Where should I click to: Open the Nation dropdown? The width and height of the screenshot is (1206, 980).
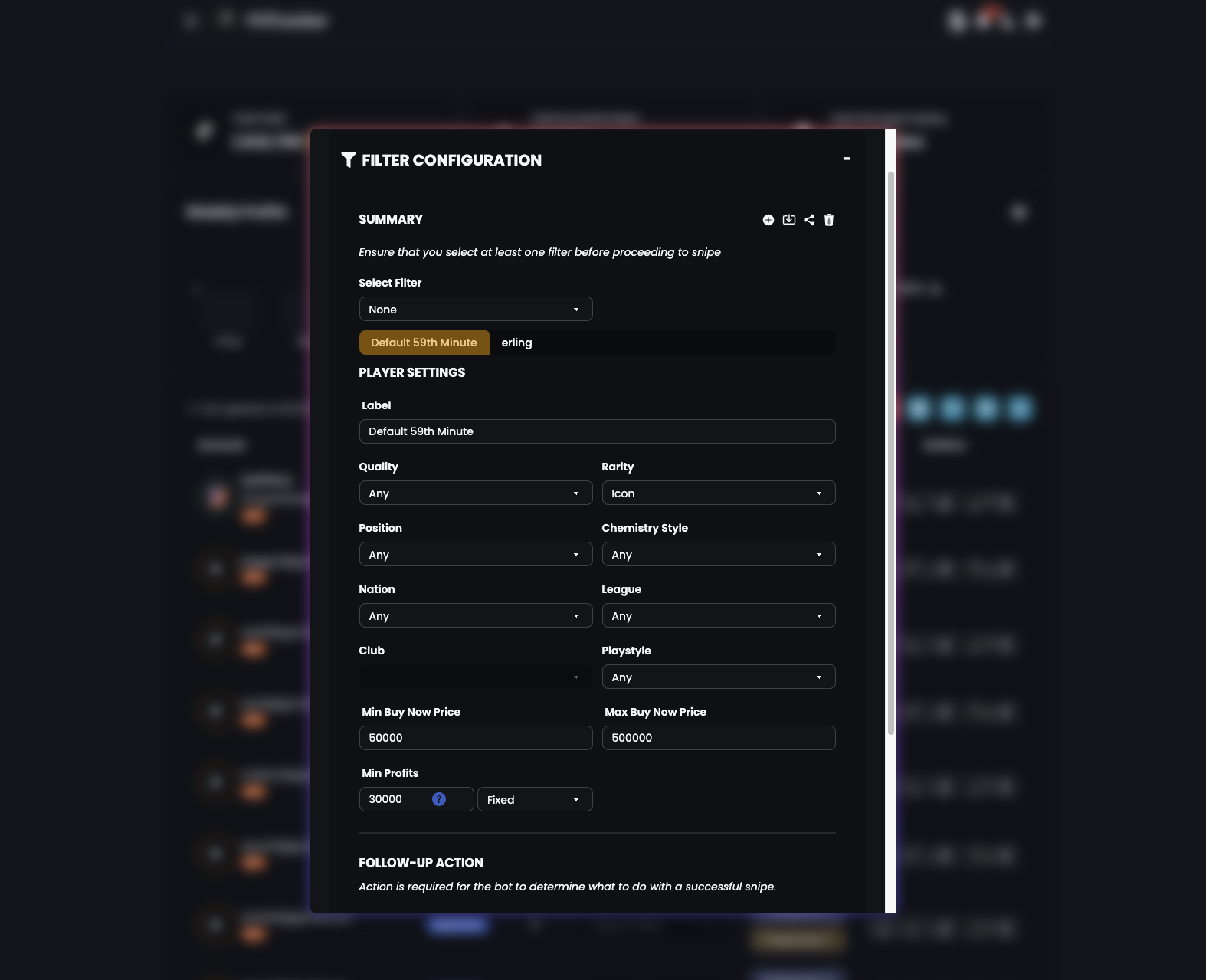476,615
